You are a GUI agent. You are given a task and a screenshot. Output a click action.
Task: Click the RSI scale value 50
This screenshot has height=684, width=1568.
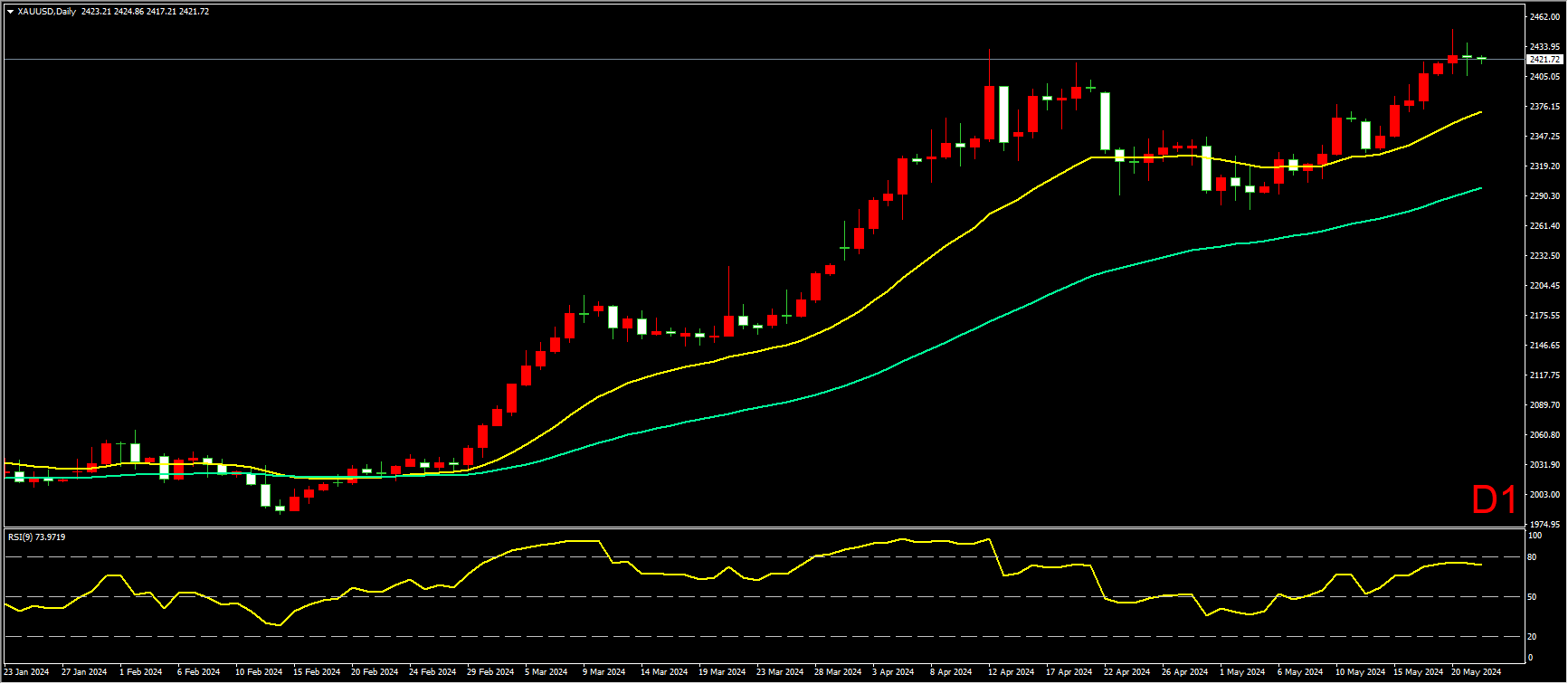pos(1532,597)
